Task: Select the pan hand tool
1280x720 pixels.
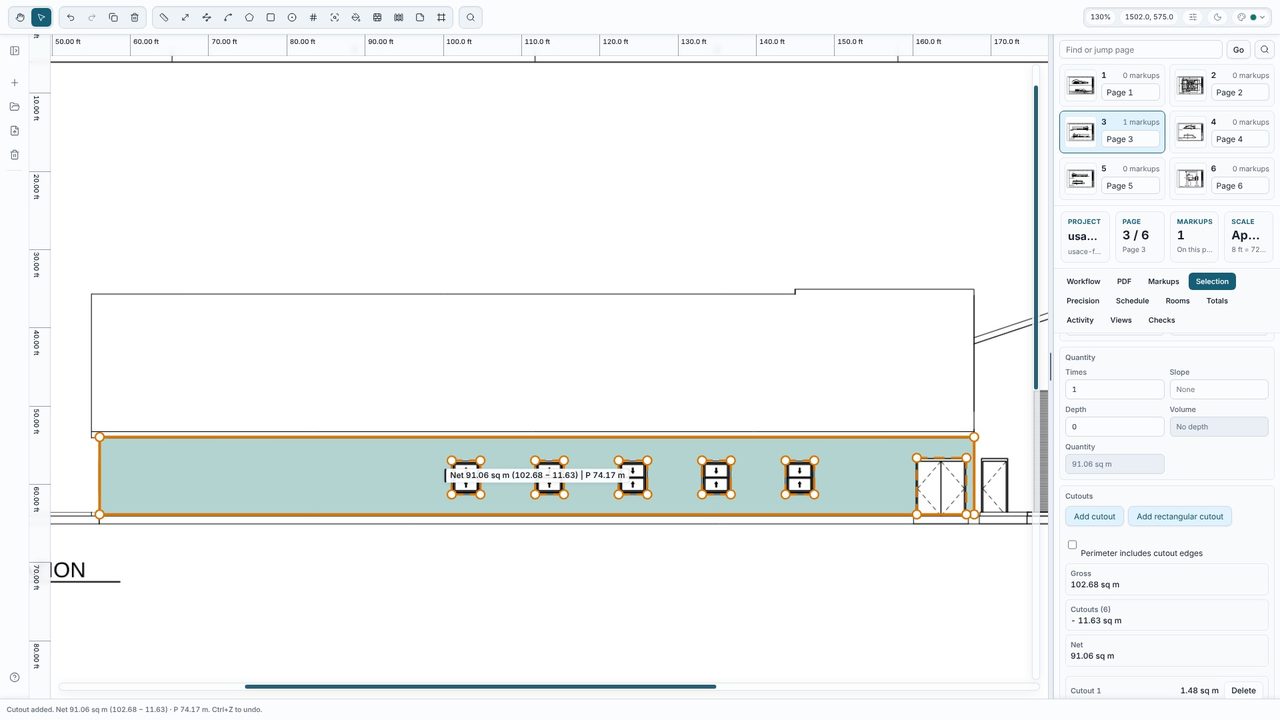Action: pyautogui.click(x=19, y=17)
